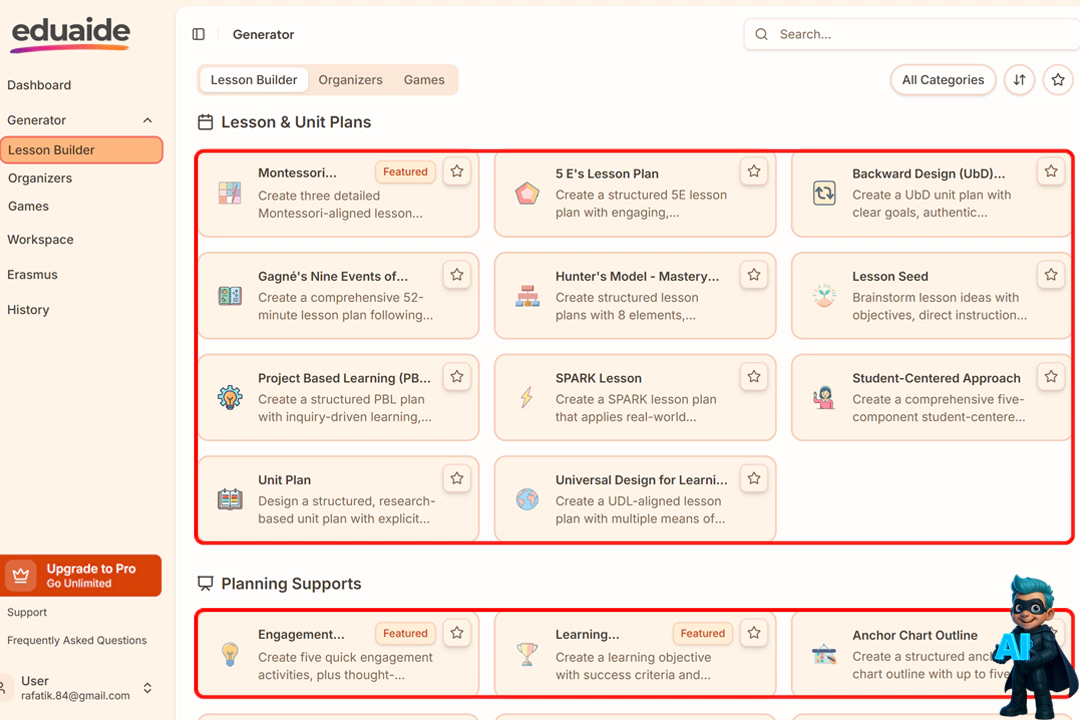Click the SPARK Lesson lightning icon
The width and height of the screenshot is (1080, 720).
coord(527,398)
